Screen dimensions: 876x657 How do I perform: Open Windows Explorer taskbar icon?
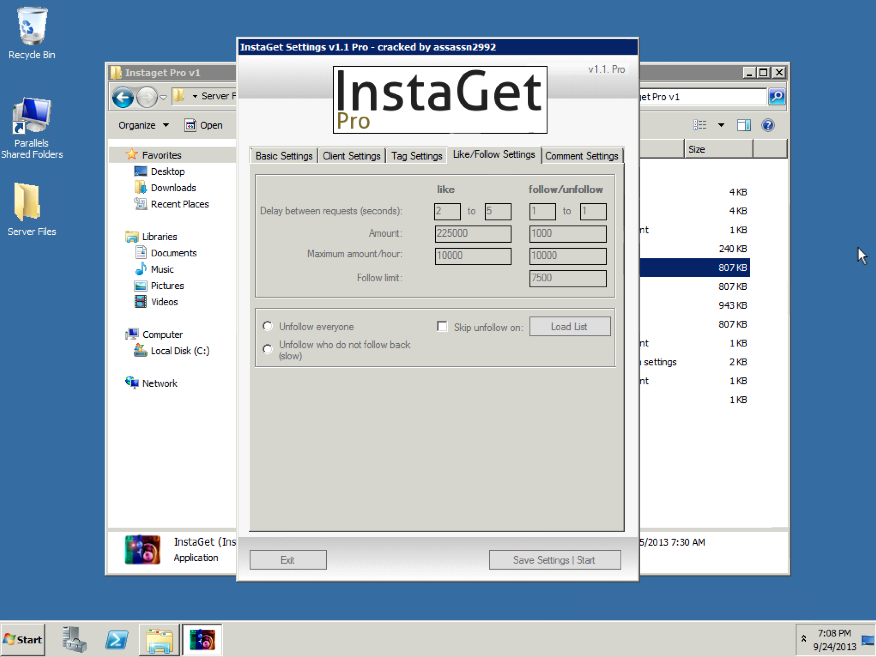(159, 640)
